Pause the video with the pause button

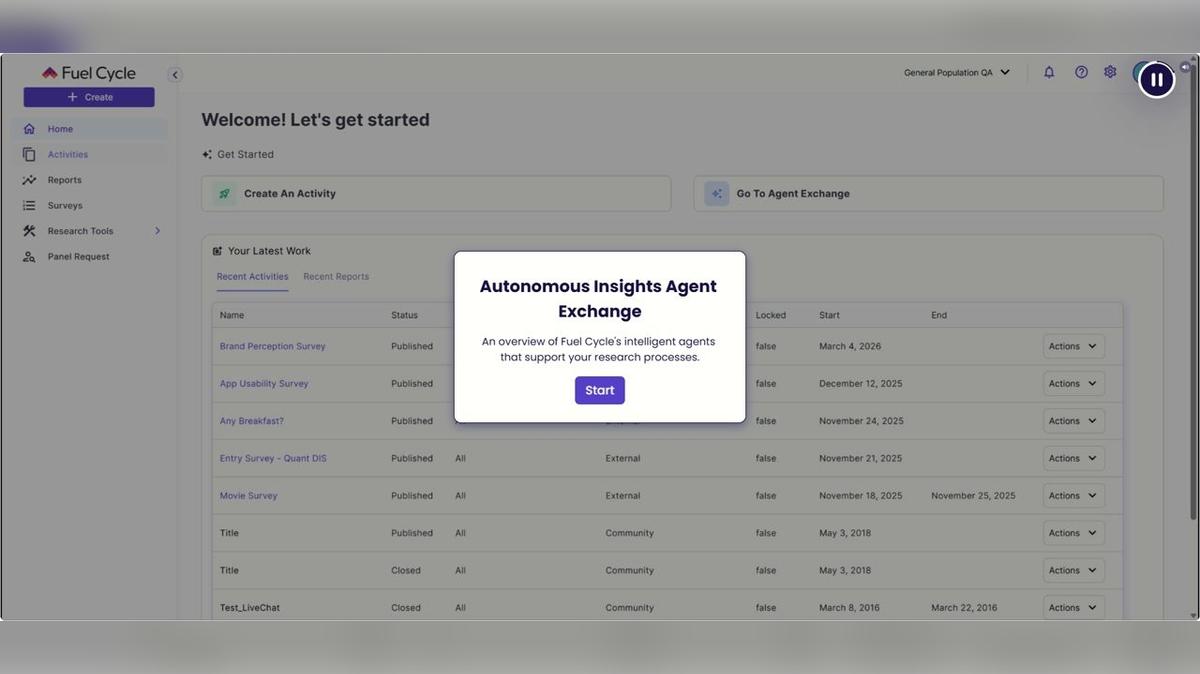1156,79
